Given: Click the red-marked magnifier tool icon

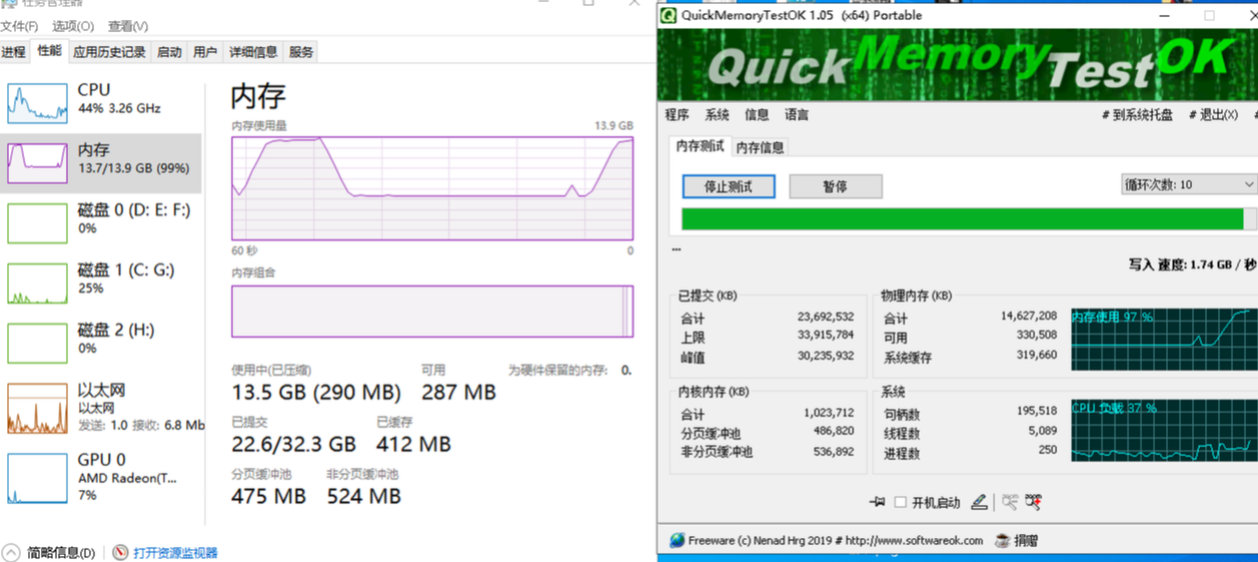Looking at the screenshot, I should 1034,502.
